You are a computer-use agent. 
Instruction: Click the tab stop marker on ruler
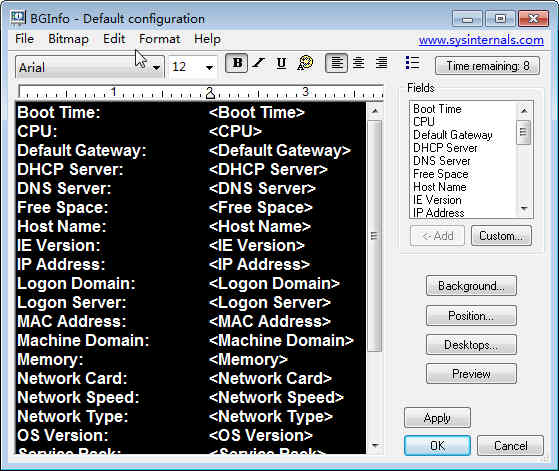[210, 93]
